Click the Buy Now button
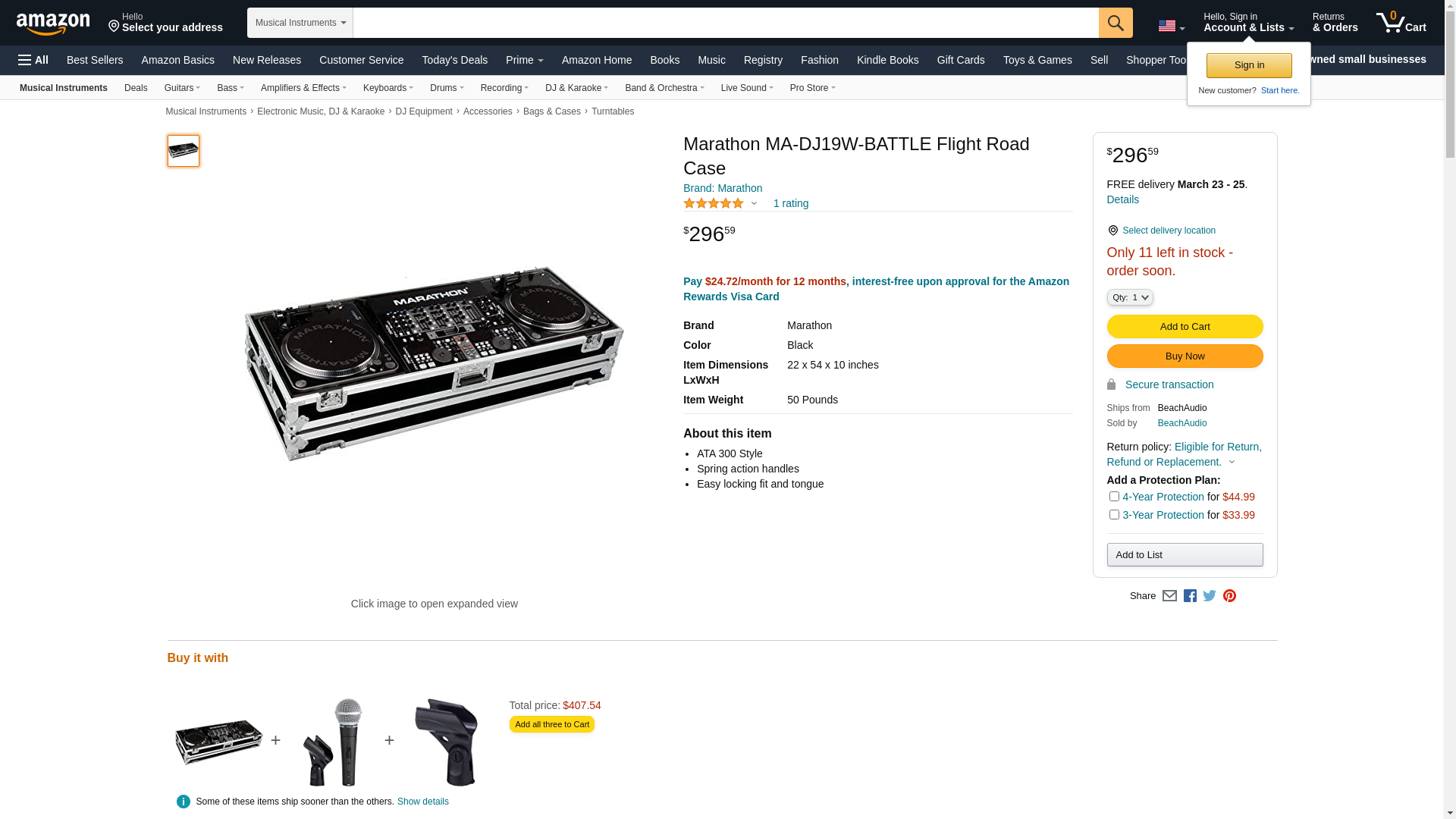Viewport: 1456px width, 819px height. pyautogui.click(x=1185, y=356)
